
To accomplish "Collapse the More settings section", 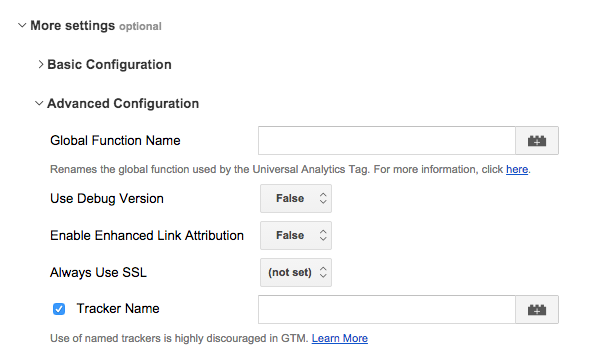I will coord(22,25).
